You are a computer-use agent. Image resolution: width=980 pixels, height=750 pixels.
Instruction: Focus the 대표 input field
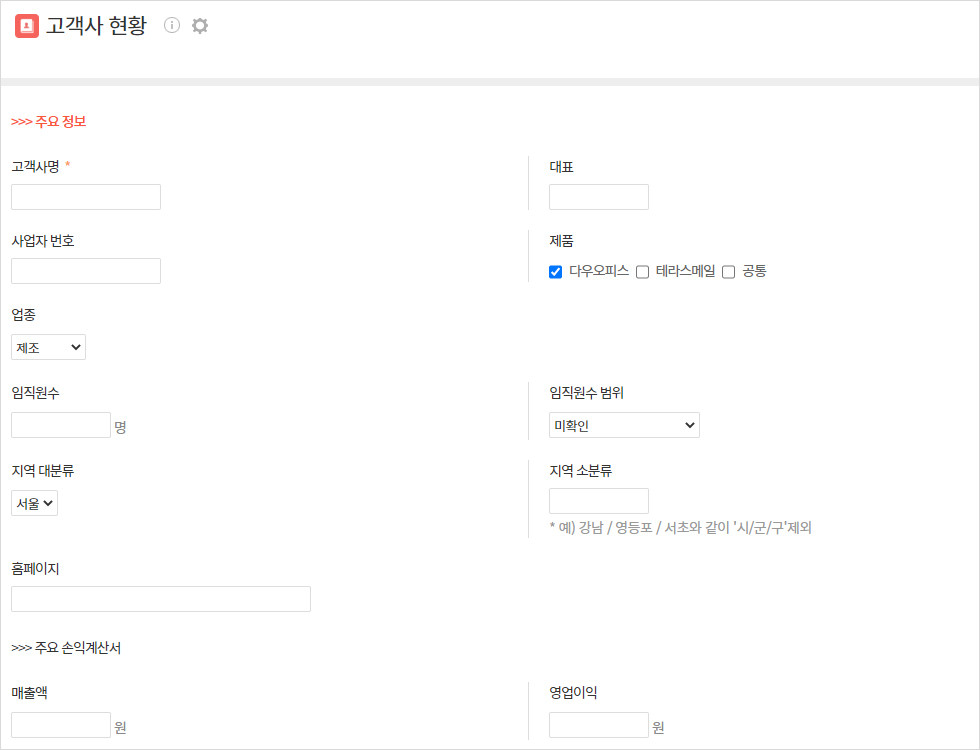pos(599,197)
